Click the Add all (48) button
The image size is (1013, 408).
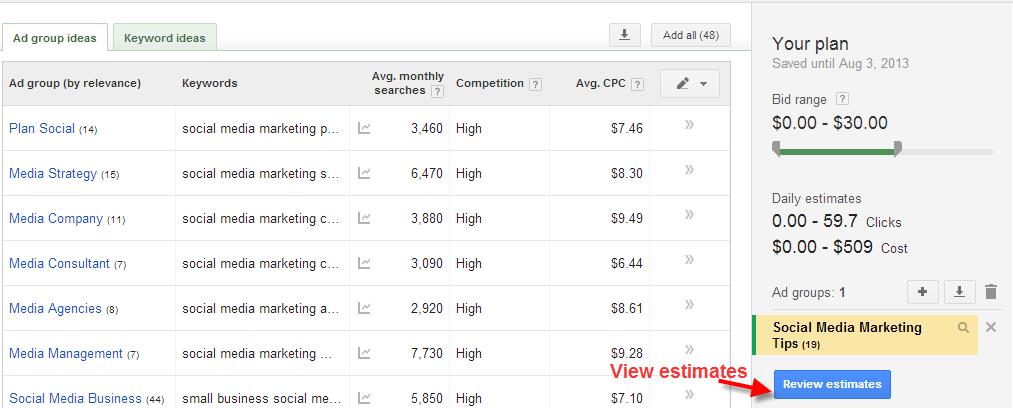click(x=691, y=35)
